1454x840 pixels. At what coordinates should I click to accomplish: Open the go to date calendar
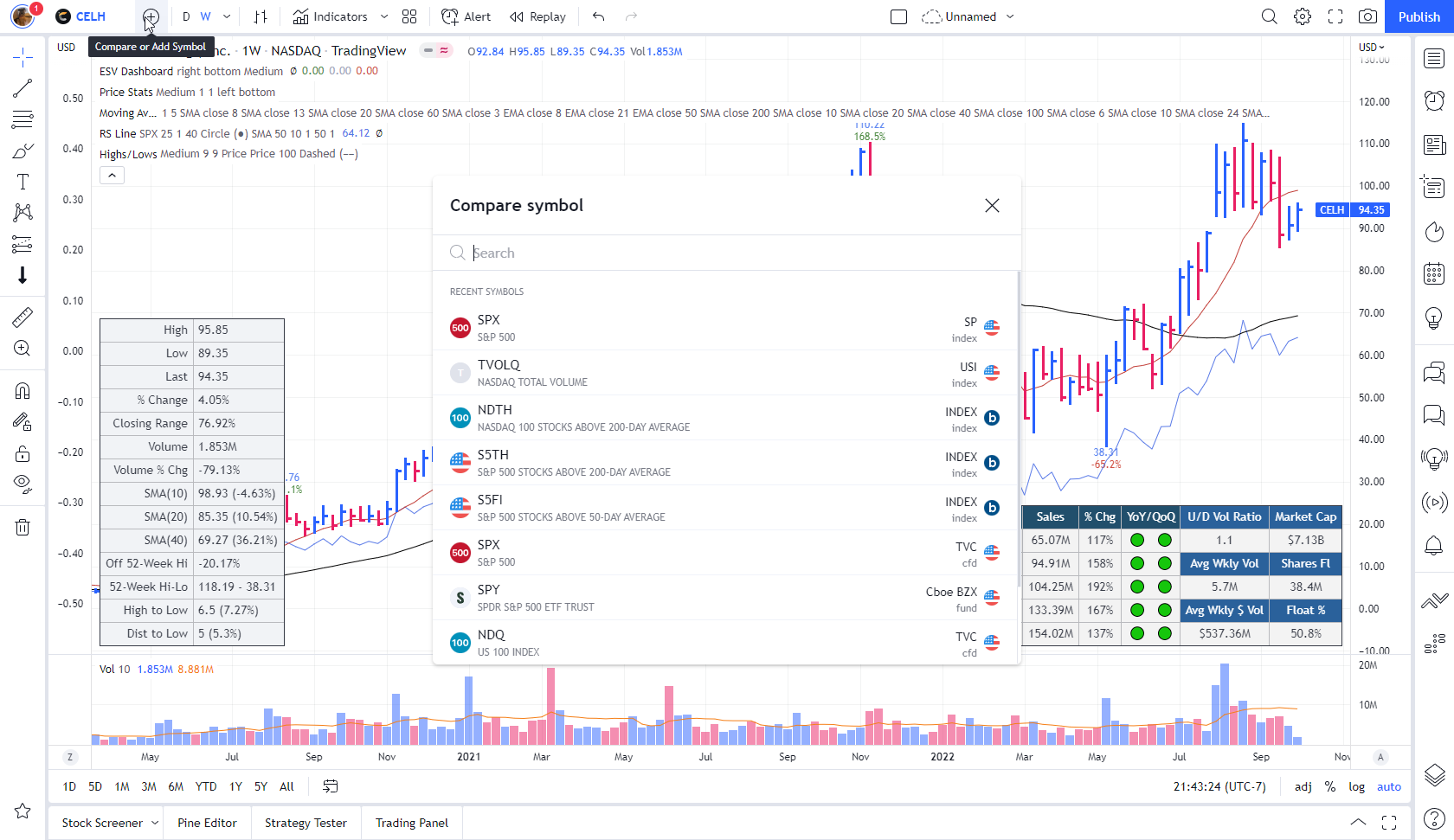point(331,786)
